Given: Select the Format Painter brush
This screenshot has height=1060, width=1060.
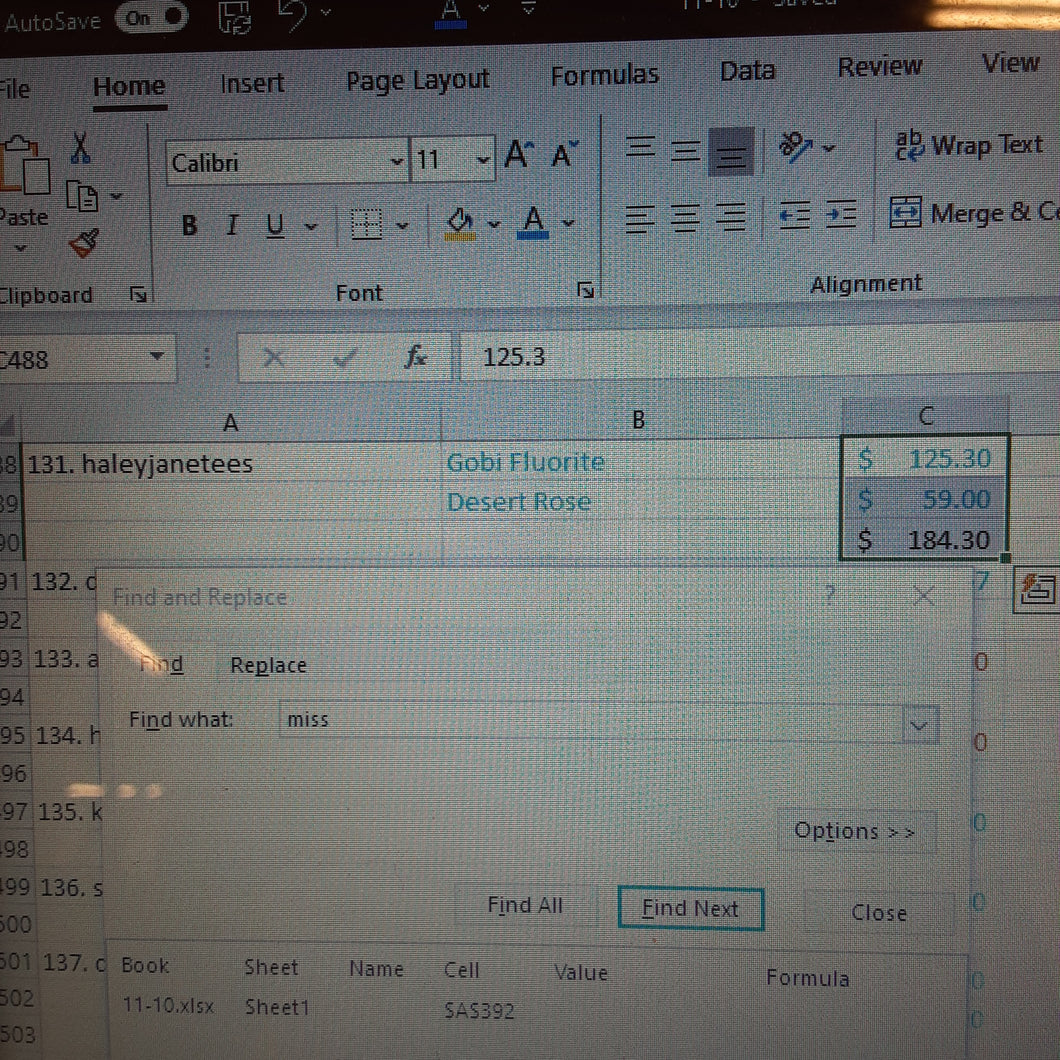Looking at the screenshot, I should click(x=84, y=243).
